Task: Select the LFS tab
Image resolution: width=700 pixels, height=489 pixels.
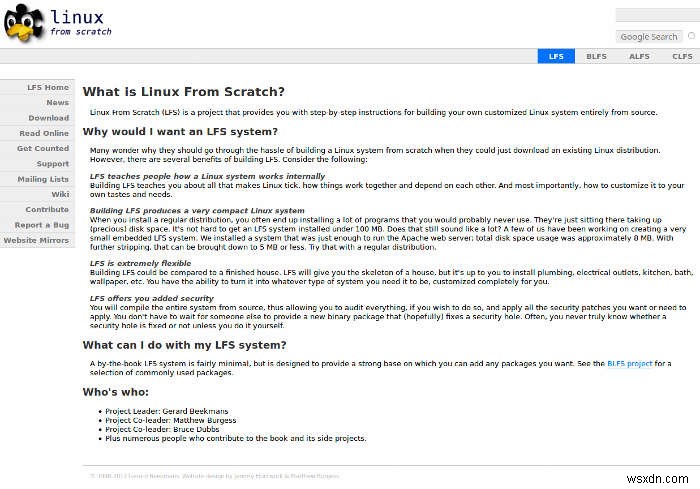Action: (556, 56)
